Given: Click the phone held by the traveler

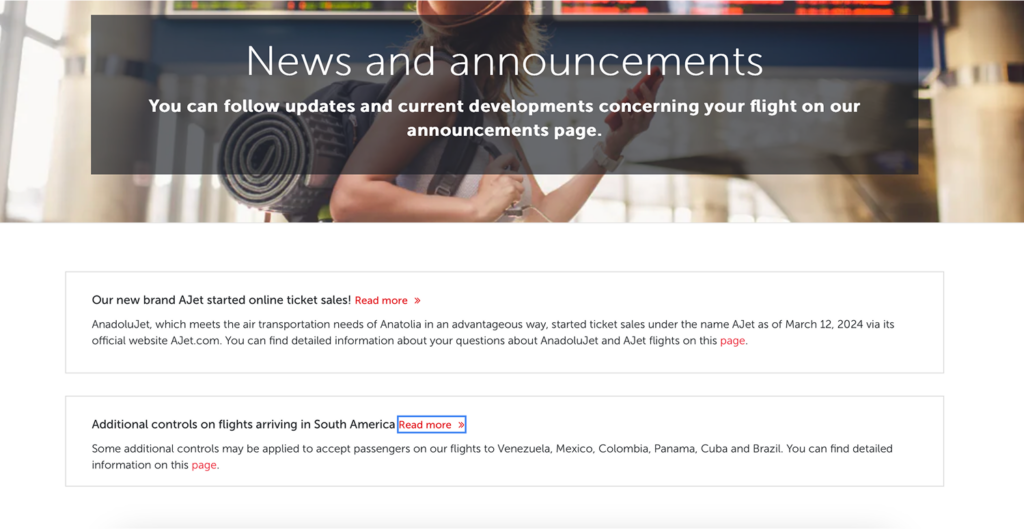Looking at the screenshot, I should point(640,97).
